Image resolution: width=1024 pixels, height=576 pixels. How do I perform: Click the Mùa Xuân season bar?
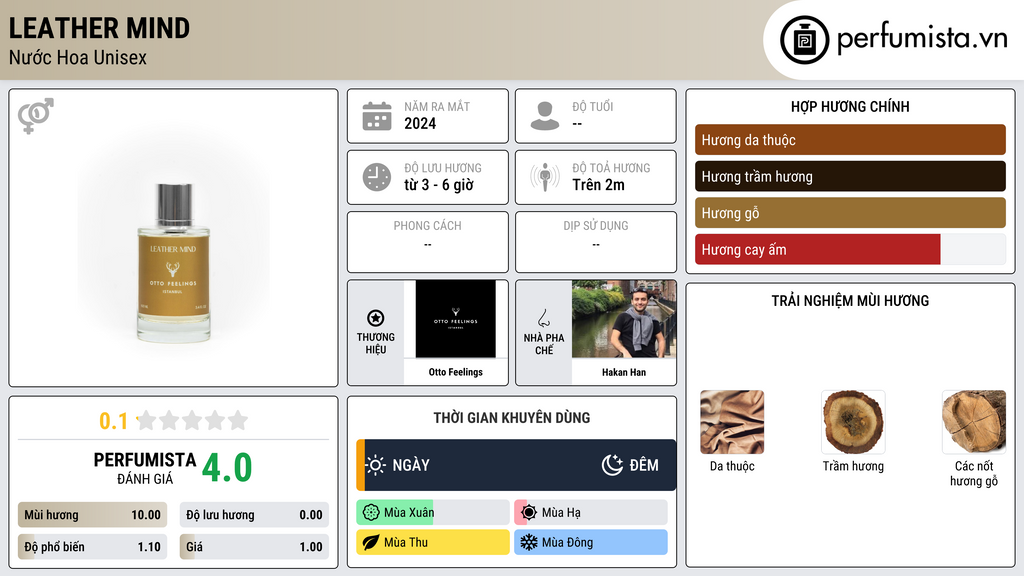tap(432, 513)
